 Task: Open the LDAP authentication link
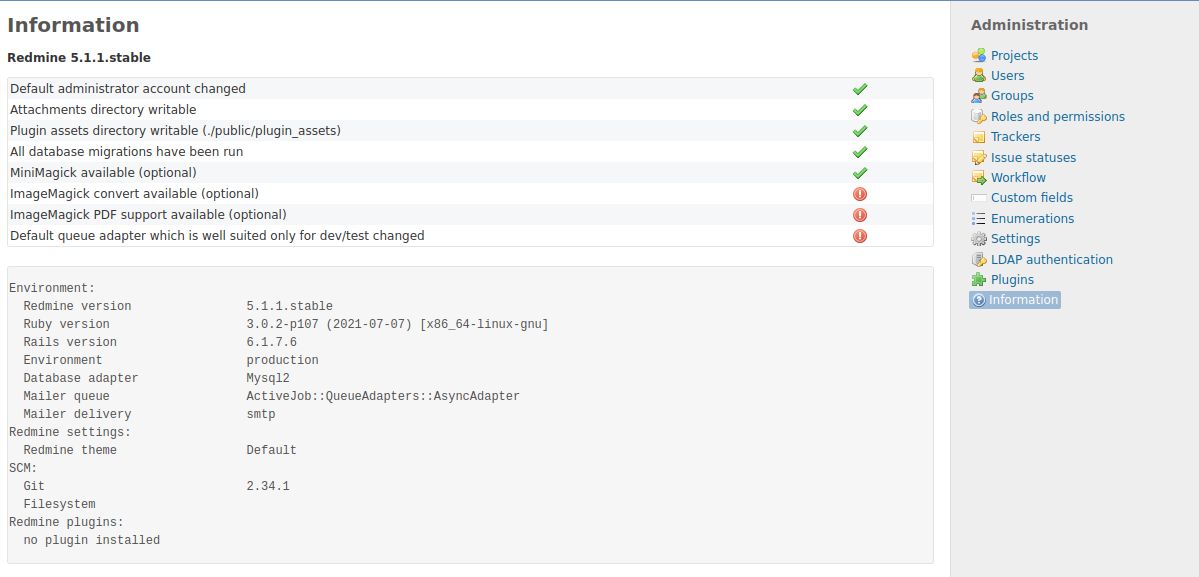[x=1052, y=259]
